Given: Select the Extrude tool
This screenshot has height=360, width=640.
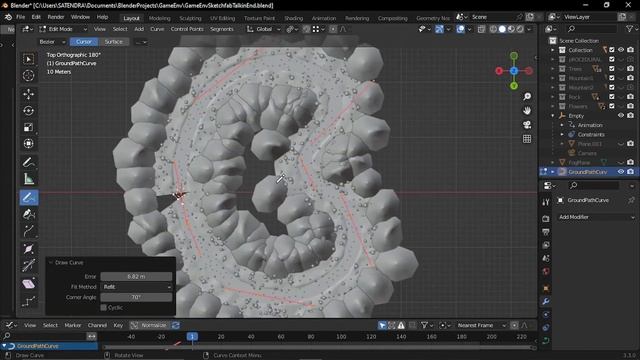Looking at the screenshot, I should [29, 231].
